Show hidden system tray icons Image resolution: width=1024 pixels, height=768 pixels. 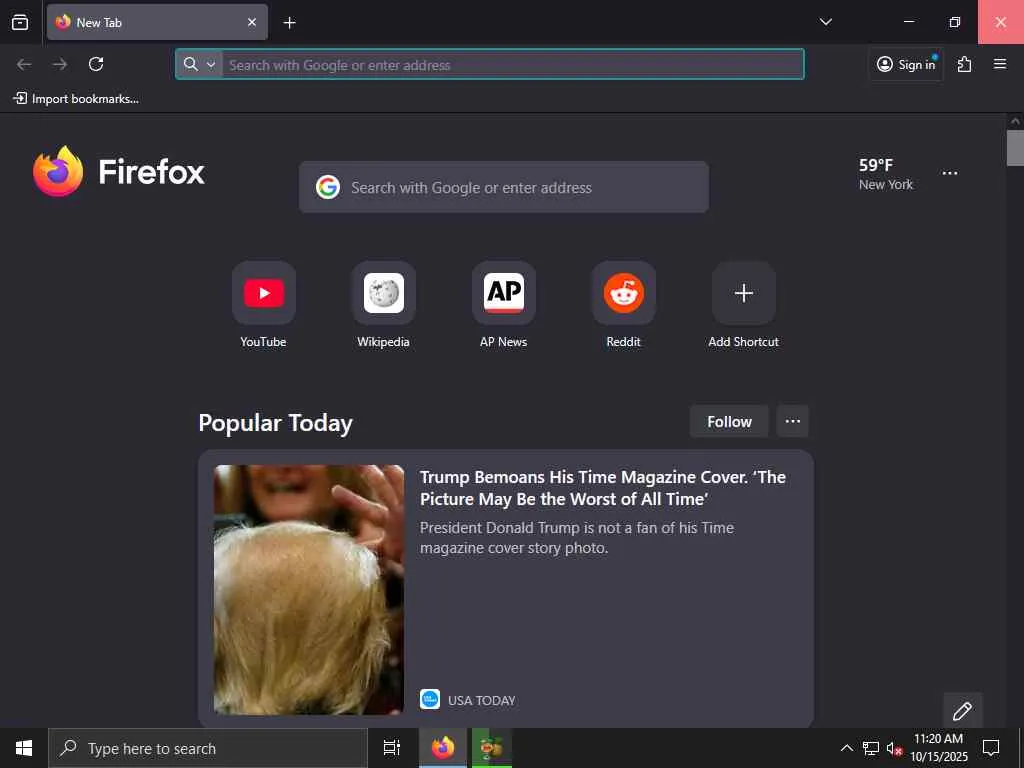pos(846,748)
